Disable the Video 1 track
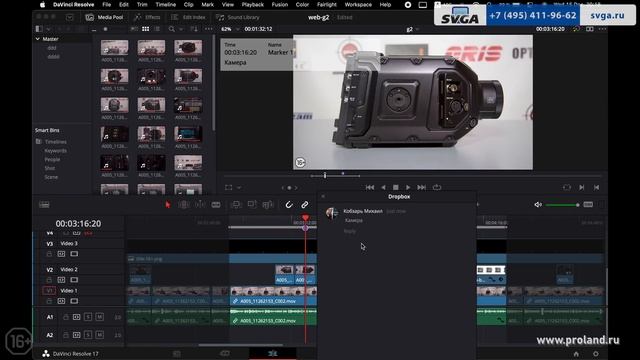Screen dimensions: 640x360 pyautogui.click(x=74, y=301)
